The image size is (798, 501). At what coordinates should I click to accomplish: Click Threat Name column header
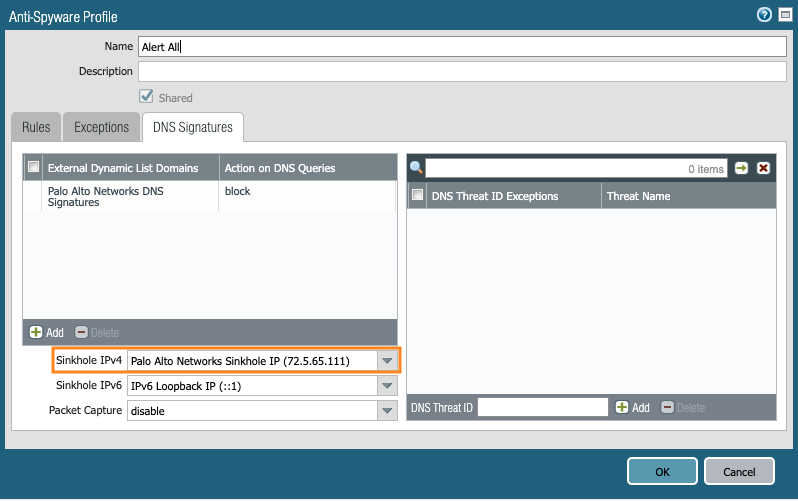click(689, 196)
